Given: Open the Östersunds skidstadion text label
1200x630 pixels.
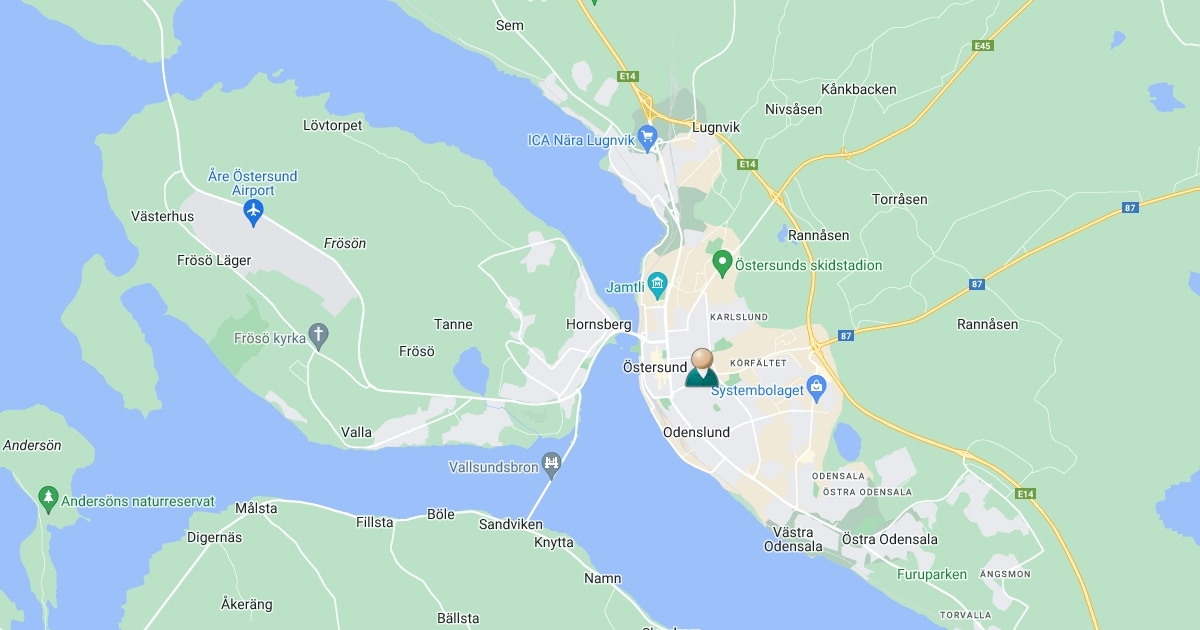Looking at the screenshot, I should (x=809, y=265).
